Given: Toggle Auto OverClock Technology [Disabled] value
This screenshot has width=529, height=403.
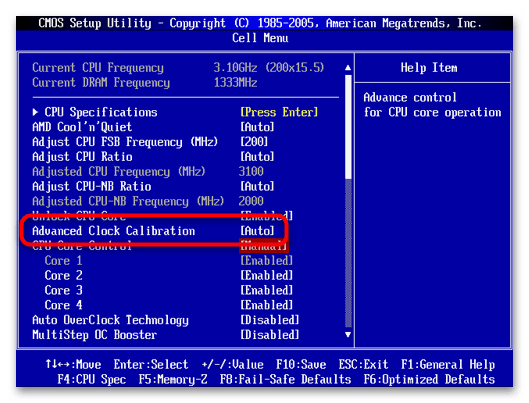Looking at the screenshot, I should coord(270,320).
